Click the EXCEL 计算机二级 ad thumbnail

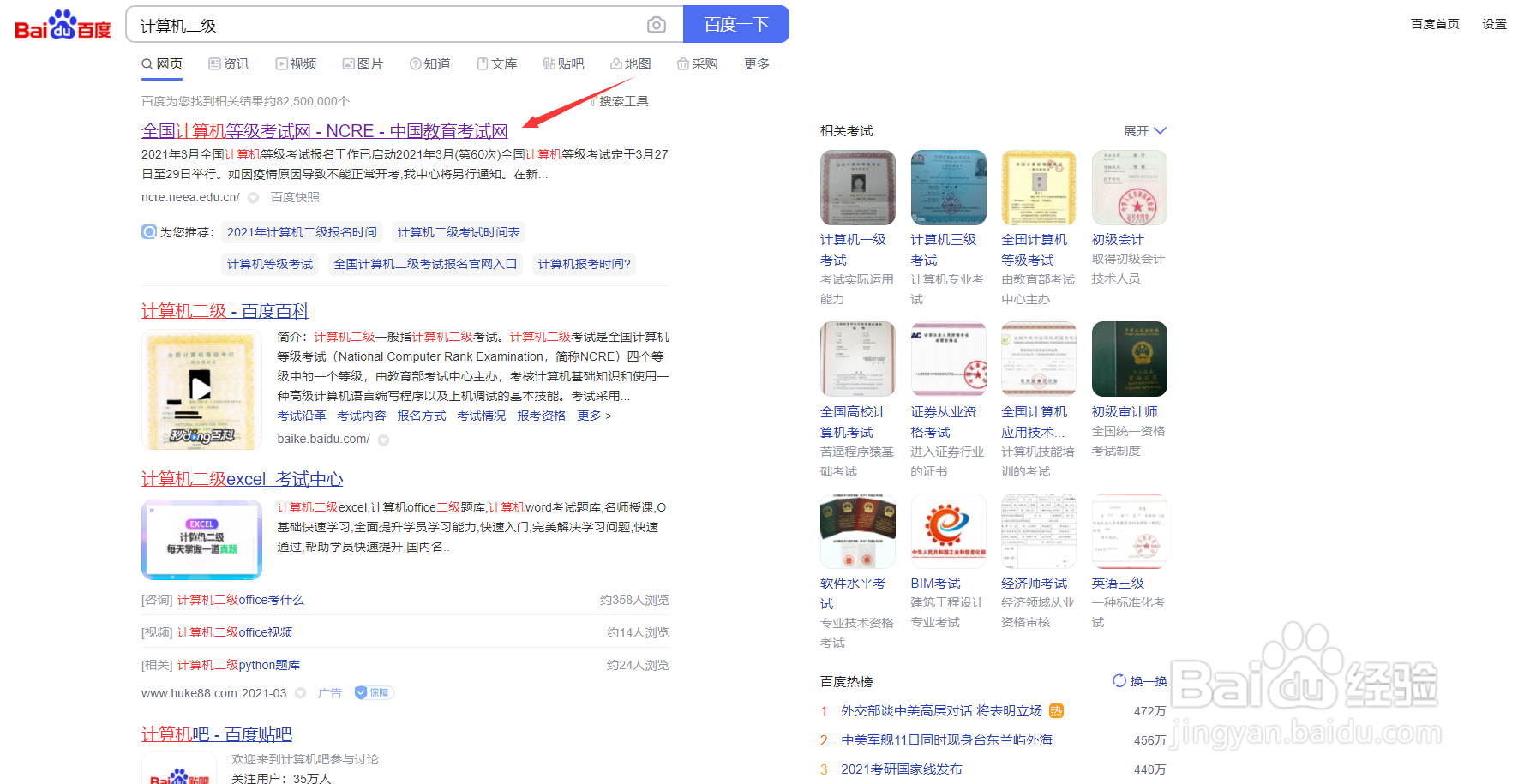pos(201,540)
